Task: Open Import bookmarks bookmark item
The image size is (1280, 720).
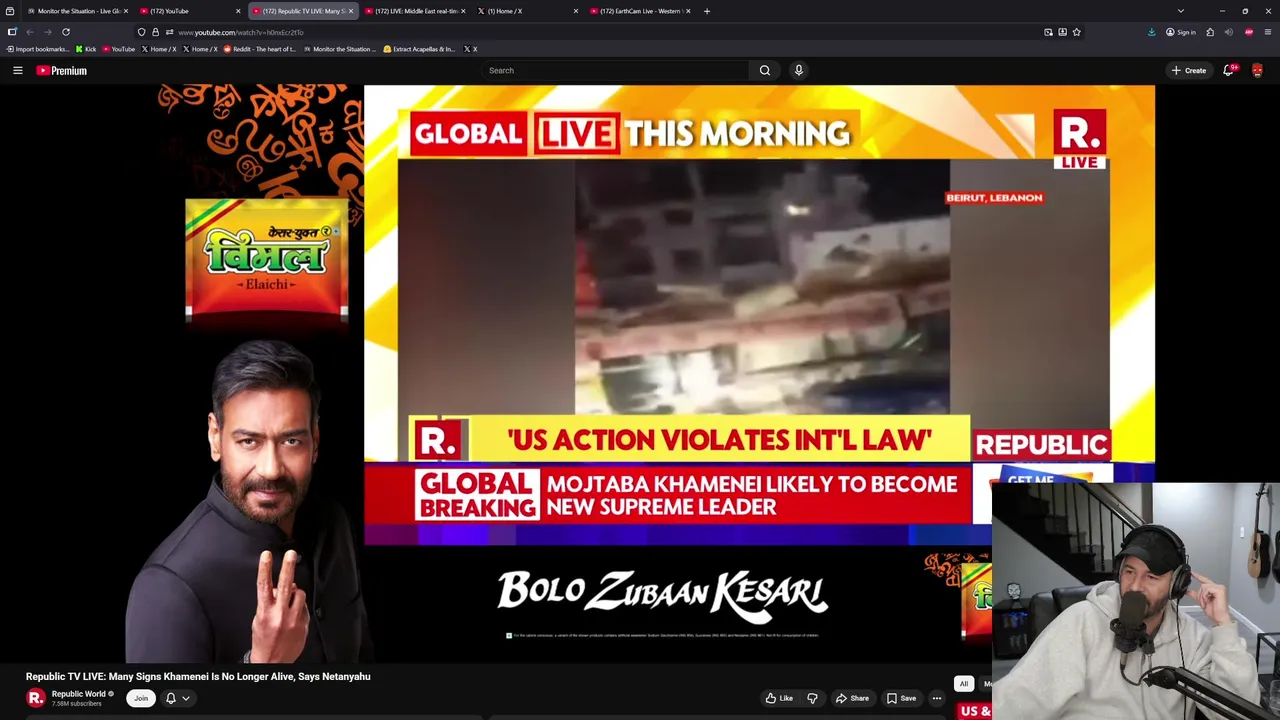Action: (38, 49)
